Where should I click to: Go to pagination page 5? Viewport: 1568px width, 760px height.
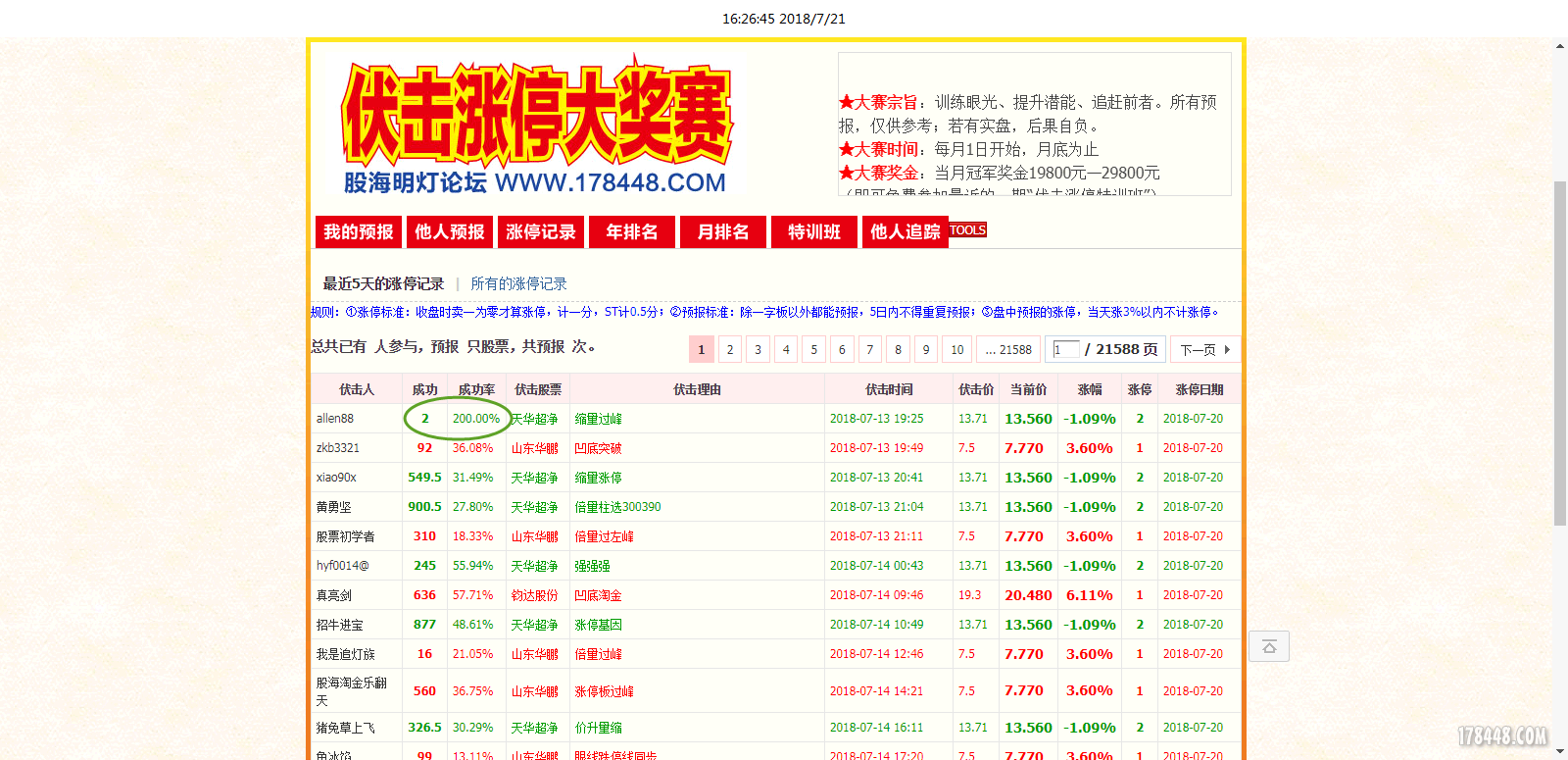pyautogui.click(x=813, y=349)
